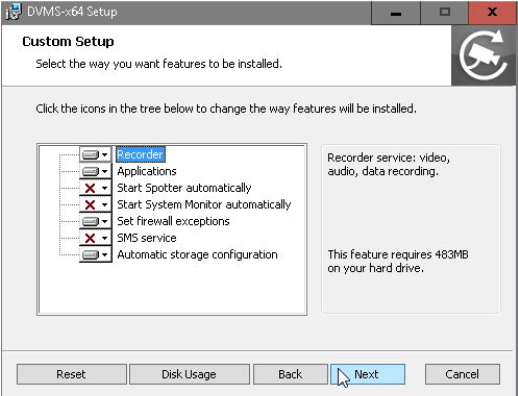
Task: Select the Applications tree item
Action: (147, 171)
